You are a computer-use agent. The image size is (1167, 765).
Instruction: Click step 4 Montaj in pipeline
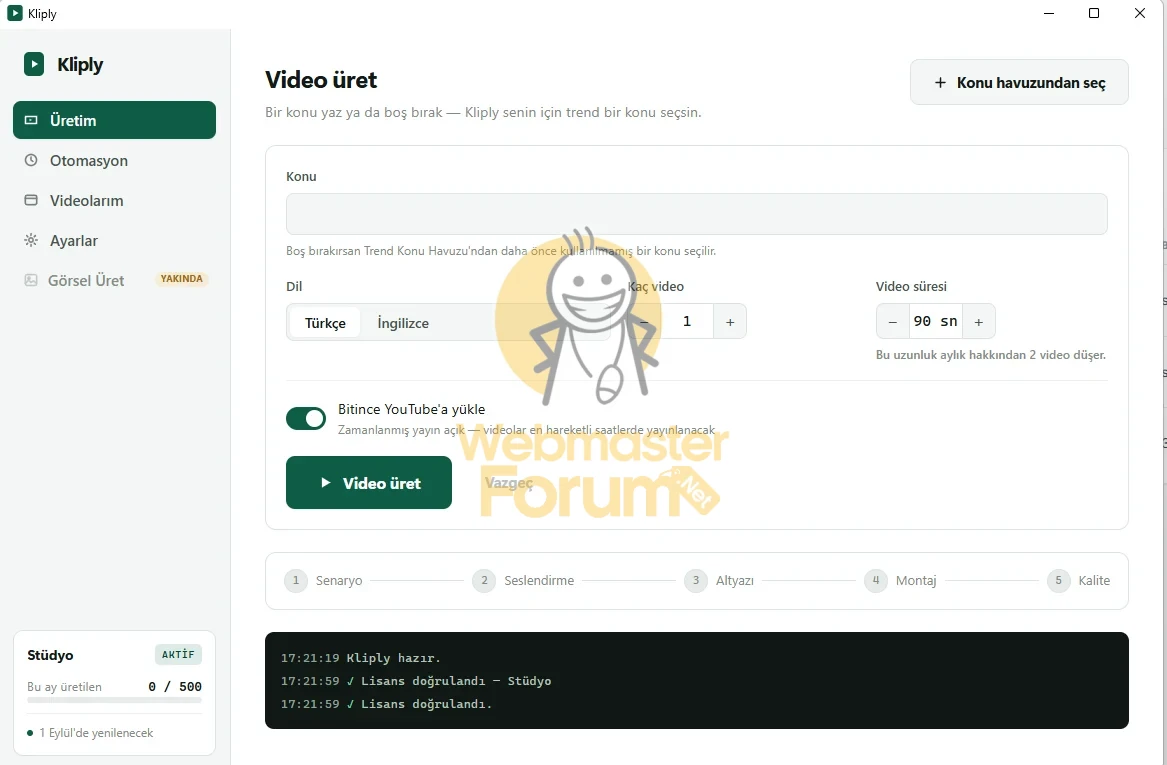click(901, 580)
